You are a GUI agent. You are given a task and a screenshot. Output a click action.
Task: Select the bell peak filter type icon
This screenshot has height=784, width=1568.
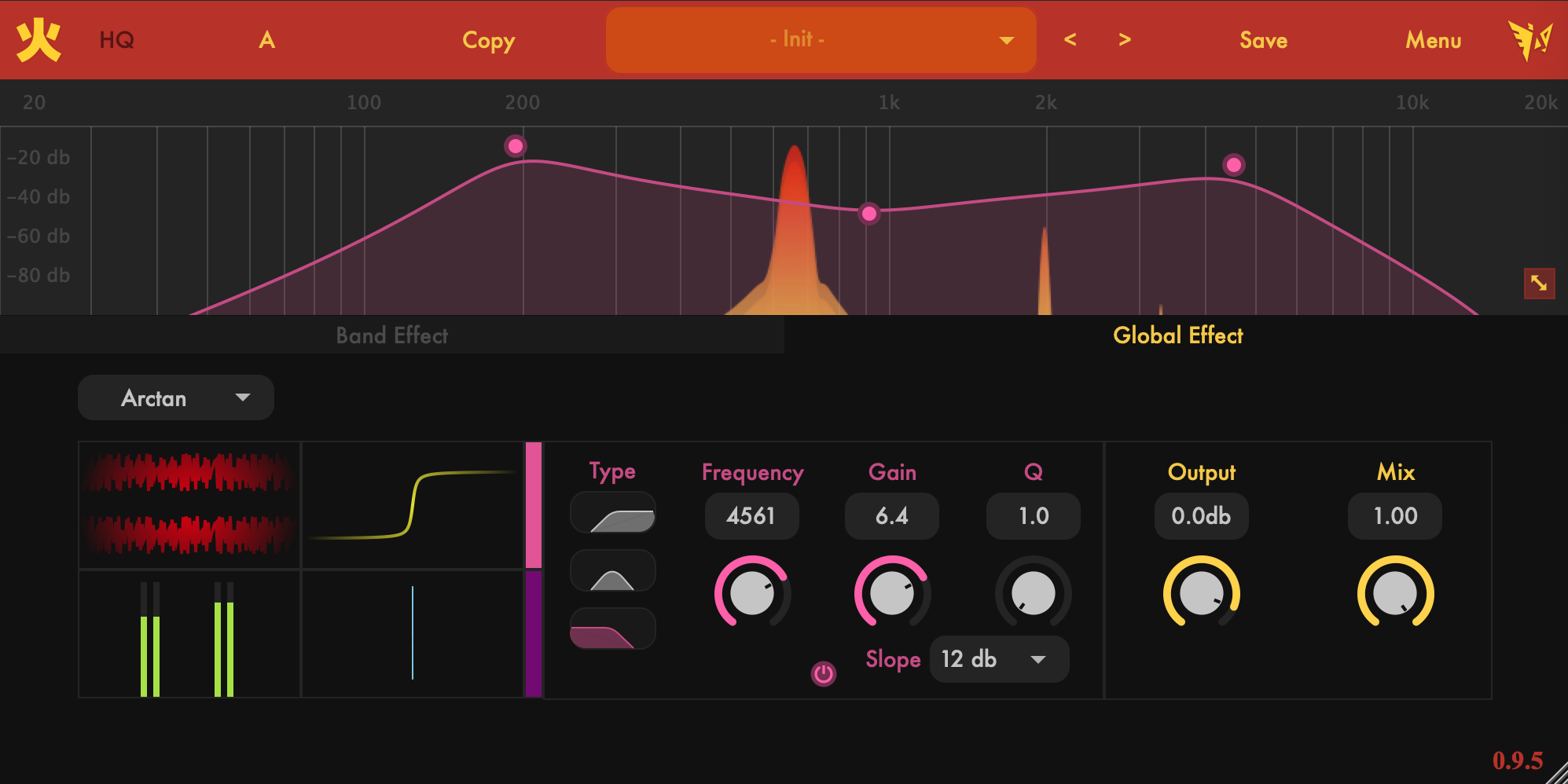[x=613, y=571]
